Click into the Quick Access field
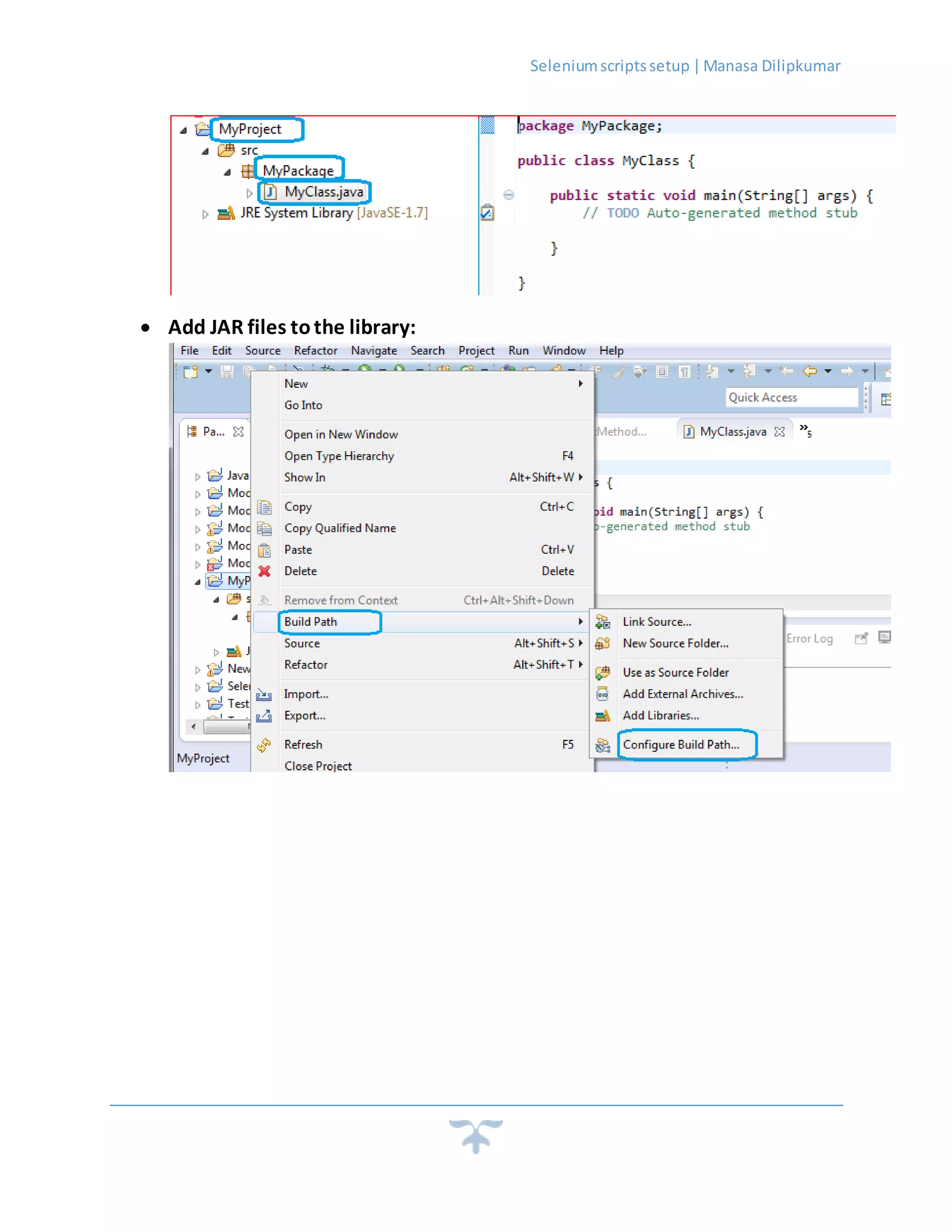952x1232 pixels. [792, 397]
